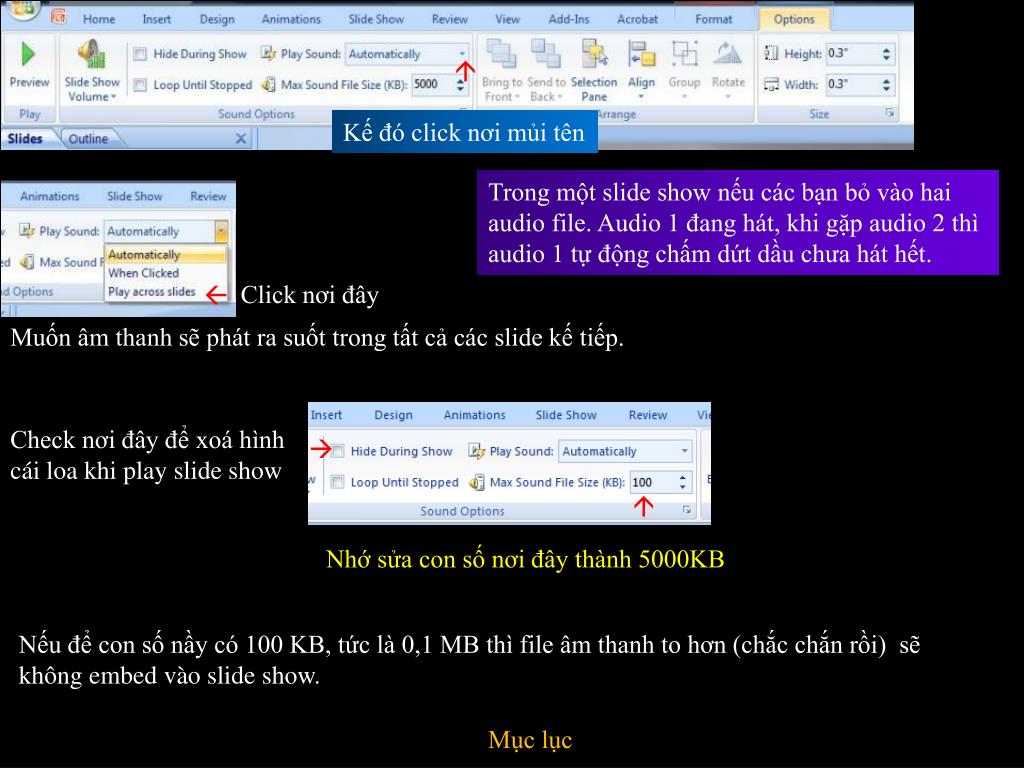Click the Height icon in Size group
1024x768 pixels.
click(771, 54)
